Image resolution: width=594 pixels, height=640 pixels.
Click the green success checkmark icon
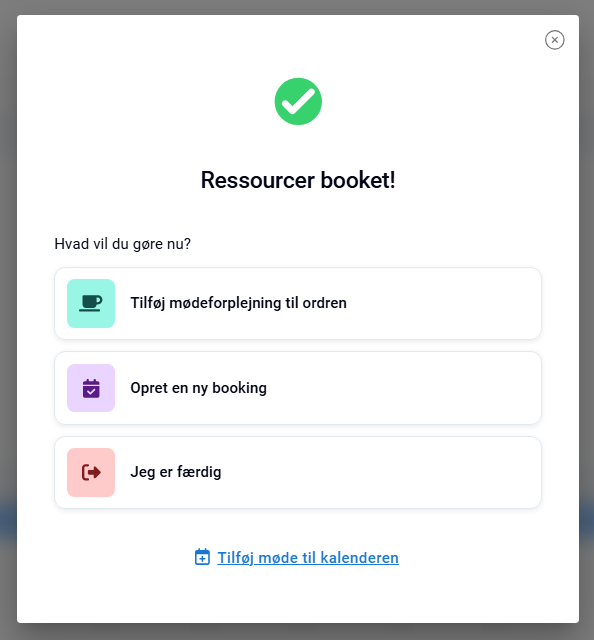tap(298, 101)
